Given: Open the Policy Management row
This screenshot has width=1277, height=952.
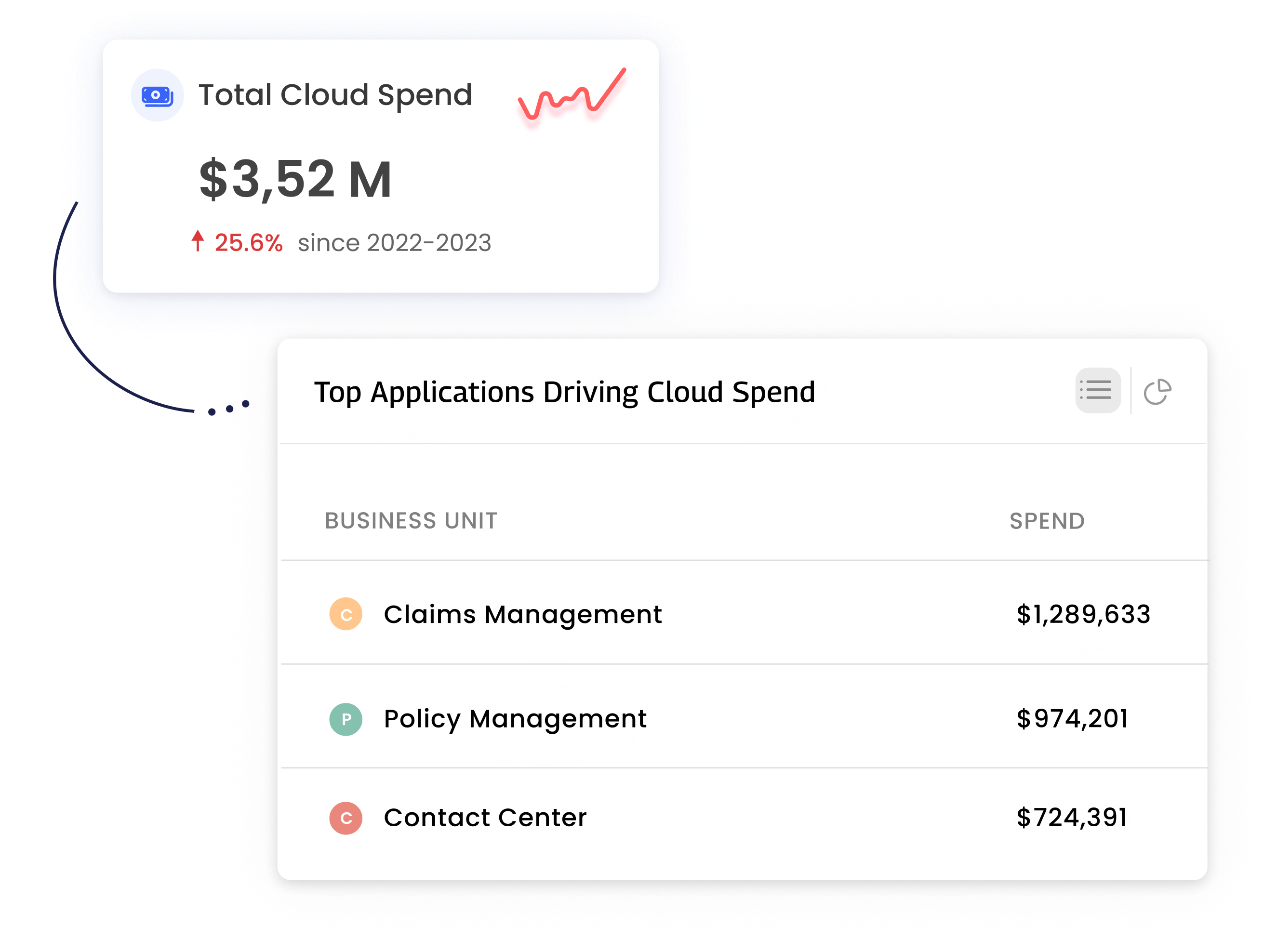Looking at the screenshot, I should [744, 716].
